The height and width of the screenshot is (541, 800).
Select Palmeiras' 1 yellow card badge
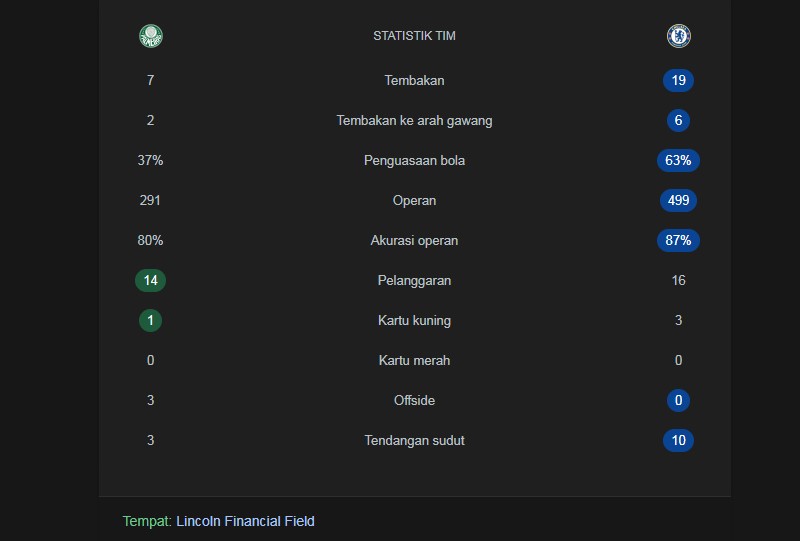pyautogui.click(x=151, y=321)
